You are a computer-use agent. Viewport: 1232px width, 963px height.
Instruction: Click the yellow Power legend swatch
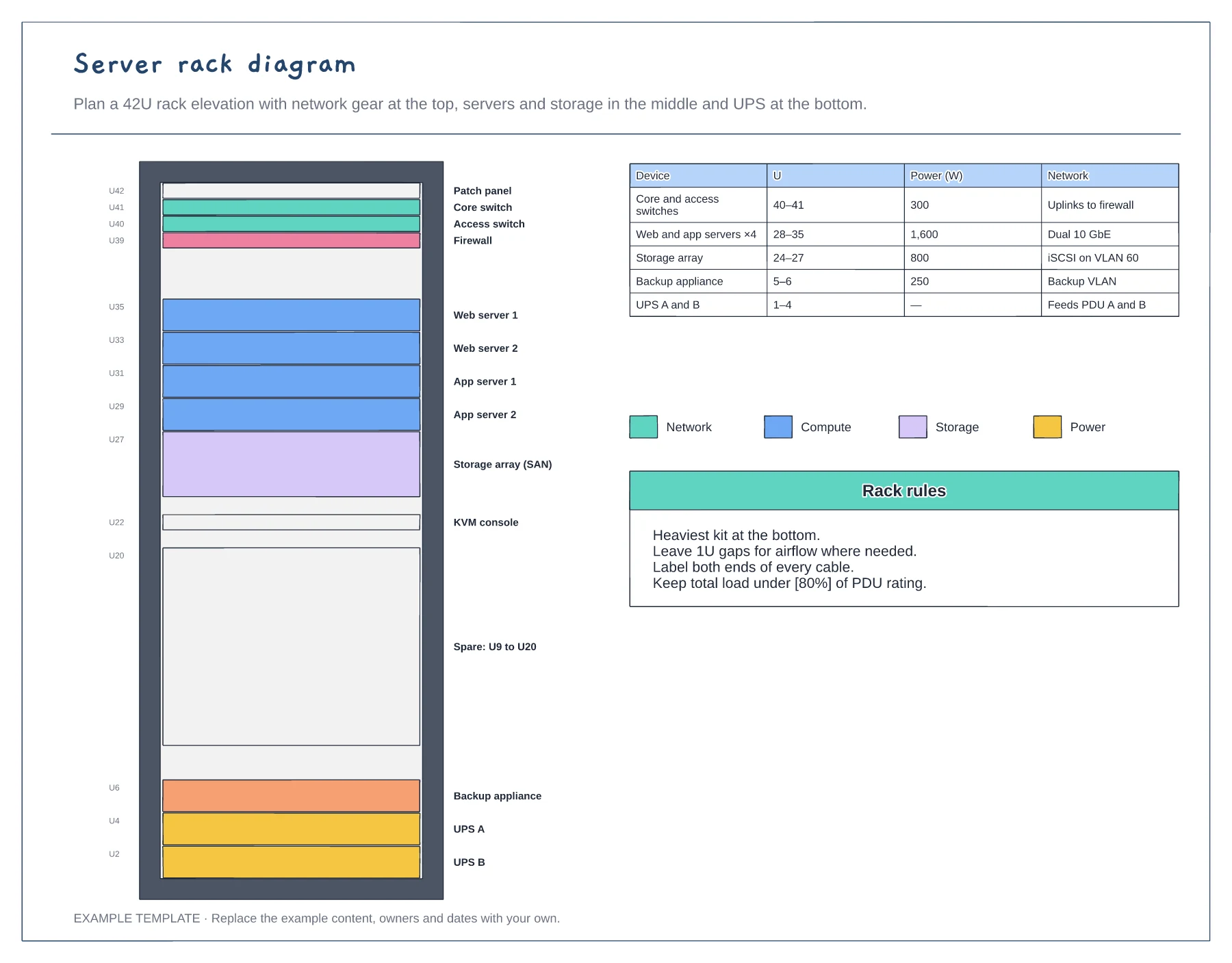[1047, 426]
